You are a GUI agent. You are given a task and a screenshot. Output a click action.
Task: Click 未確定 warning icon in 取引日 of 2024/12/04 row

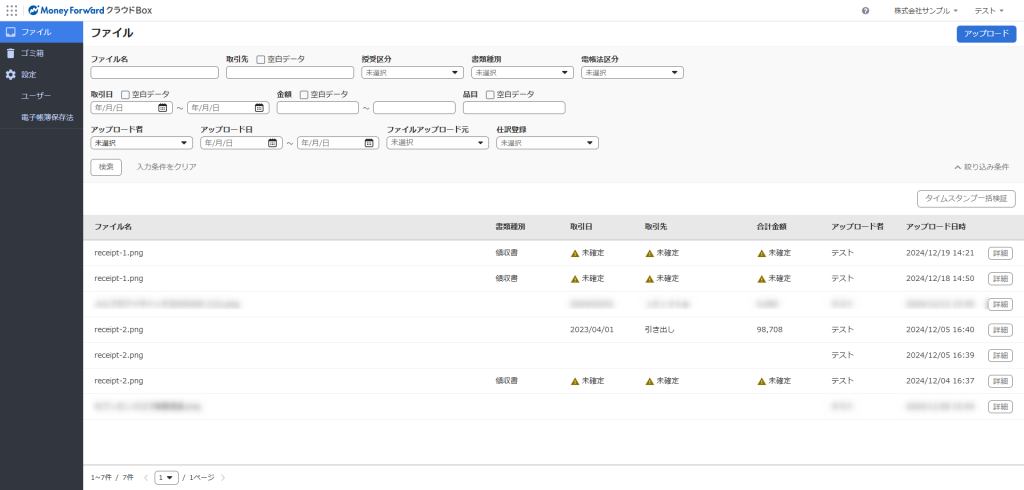pyautogui.click(x=575, y=382)
